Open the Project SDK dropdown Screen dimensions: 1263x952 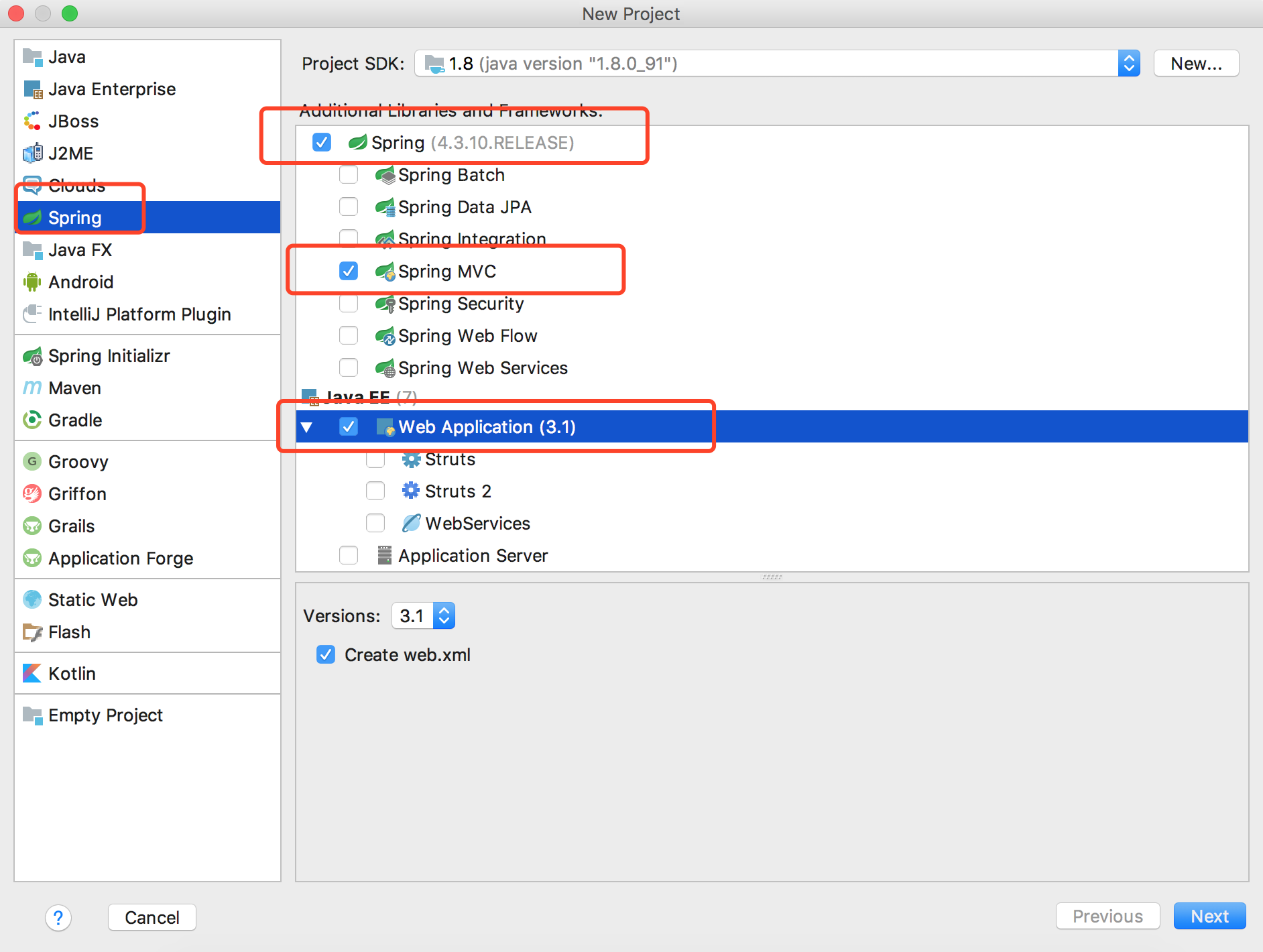(777, 64)
